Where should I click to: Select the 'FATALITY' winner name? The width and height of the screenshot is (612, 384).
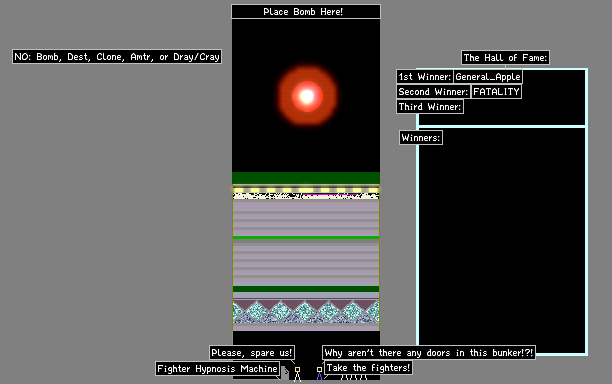496,92
